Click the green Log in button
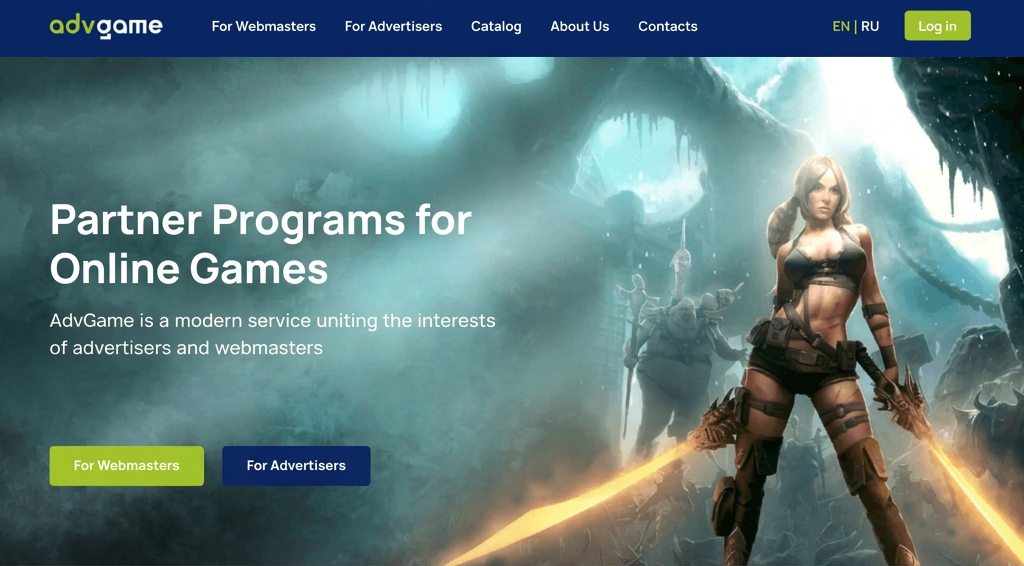Image resolution: width=1024 pixels, height=566 pixels. click(937, 26)
